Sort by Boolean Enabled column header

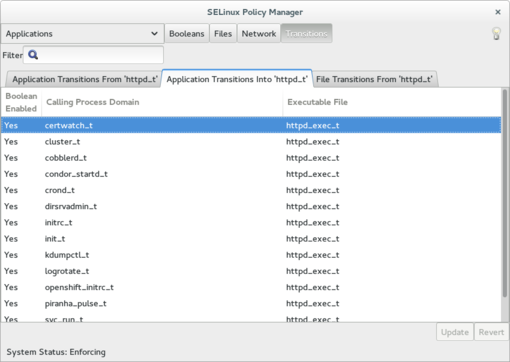pos(21,102)
